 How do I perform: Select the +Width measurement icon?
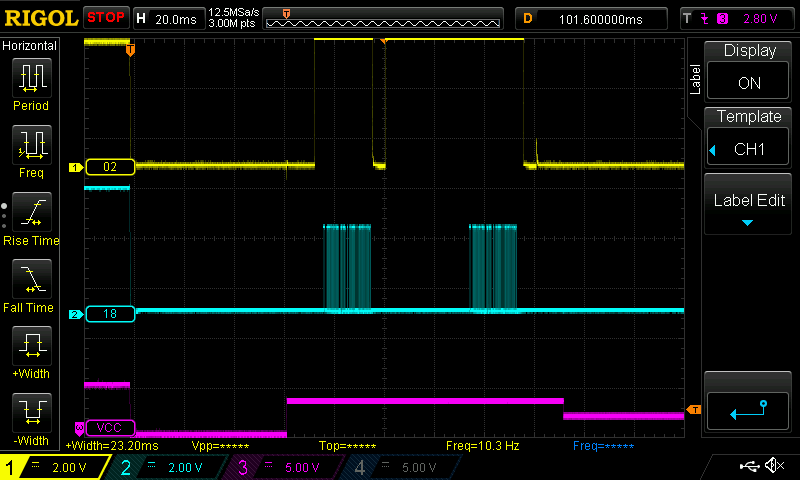coord(30,348)
